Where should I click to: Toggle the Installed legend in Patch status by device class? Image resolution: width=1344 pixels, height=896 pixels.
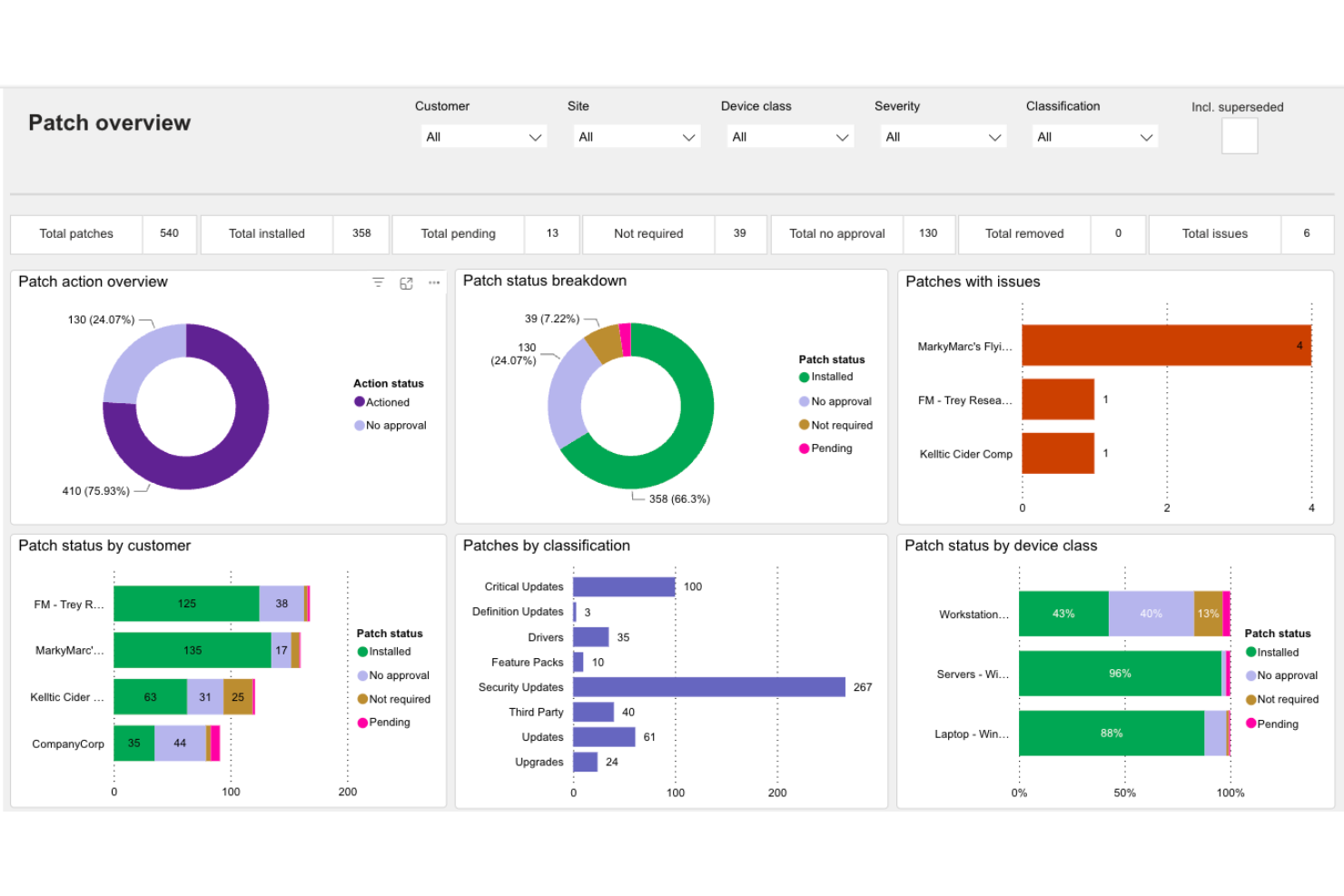coord(1252,652)
